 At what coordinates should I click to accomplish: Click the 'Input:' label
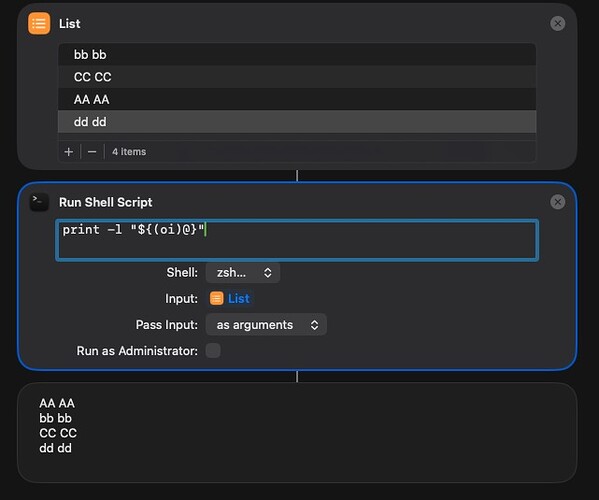pyautogui.click(x=181, y=298)
